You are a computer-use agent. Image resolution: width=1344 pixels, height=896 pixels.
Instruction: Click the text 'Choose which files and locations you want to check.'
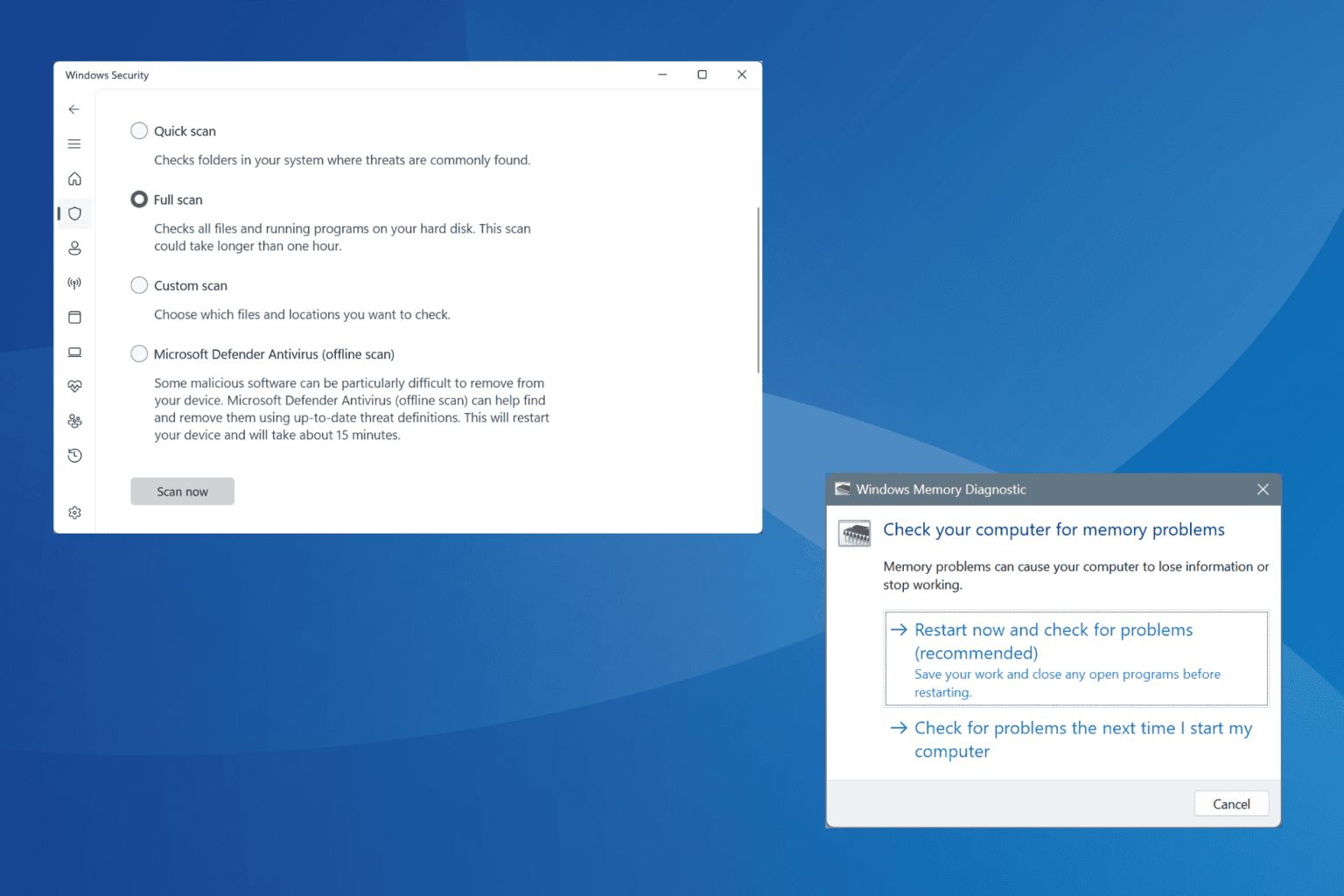302,314
